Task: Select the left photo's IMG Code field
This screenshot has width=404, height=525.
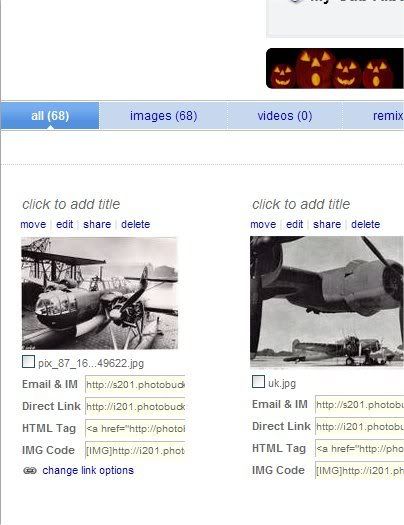Action: coord(135,451)
